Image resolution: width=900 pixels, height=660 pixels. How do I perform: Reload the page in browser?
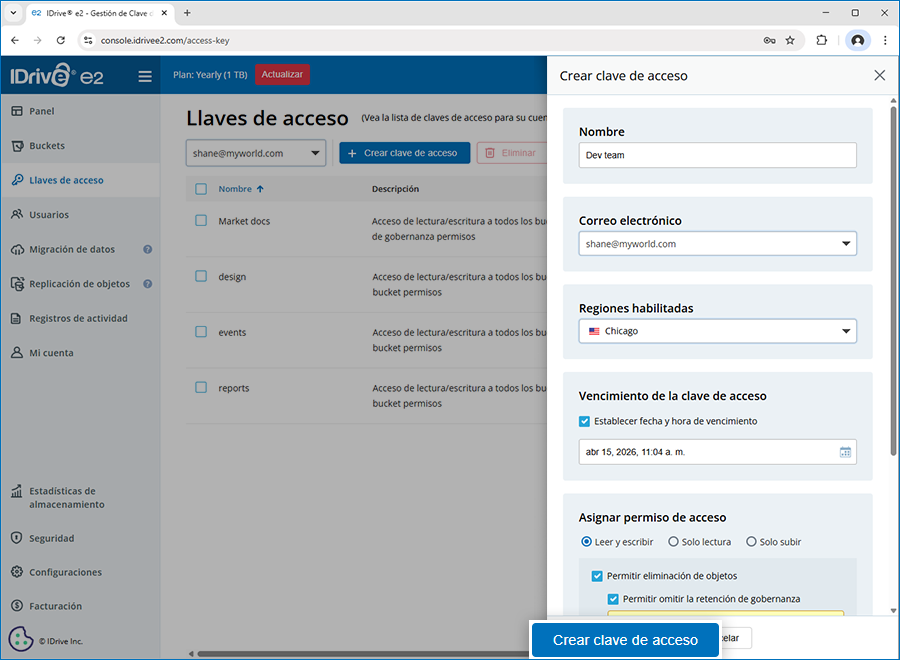click(x=61, y=40)
